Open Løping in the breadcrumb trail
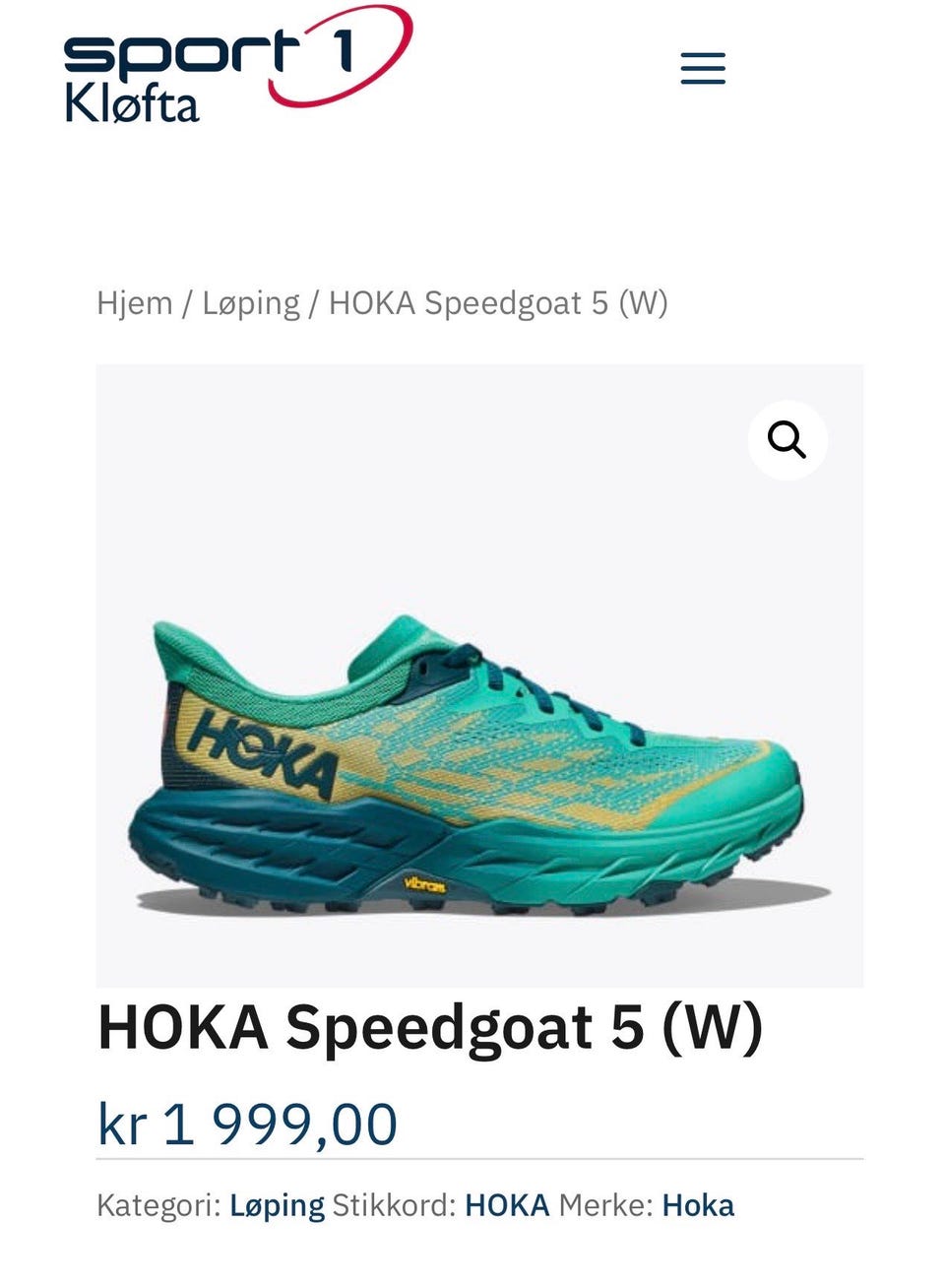 click(x=251, y=303)
